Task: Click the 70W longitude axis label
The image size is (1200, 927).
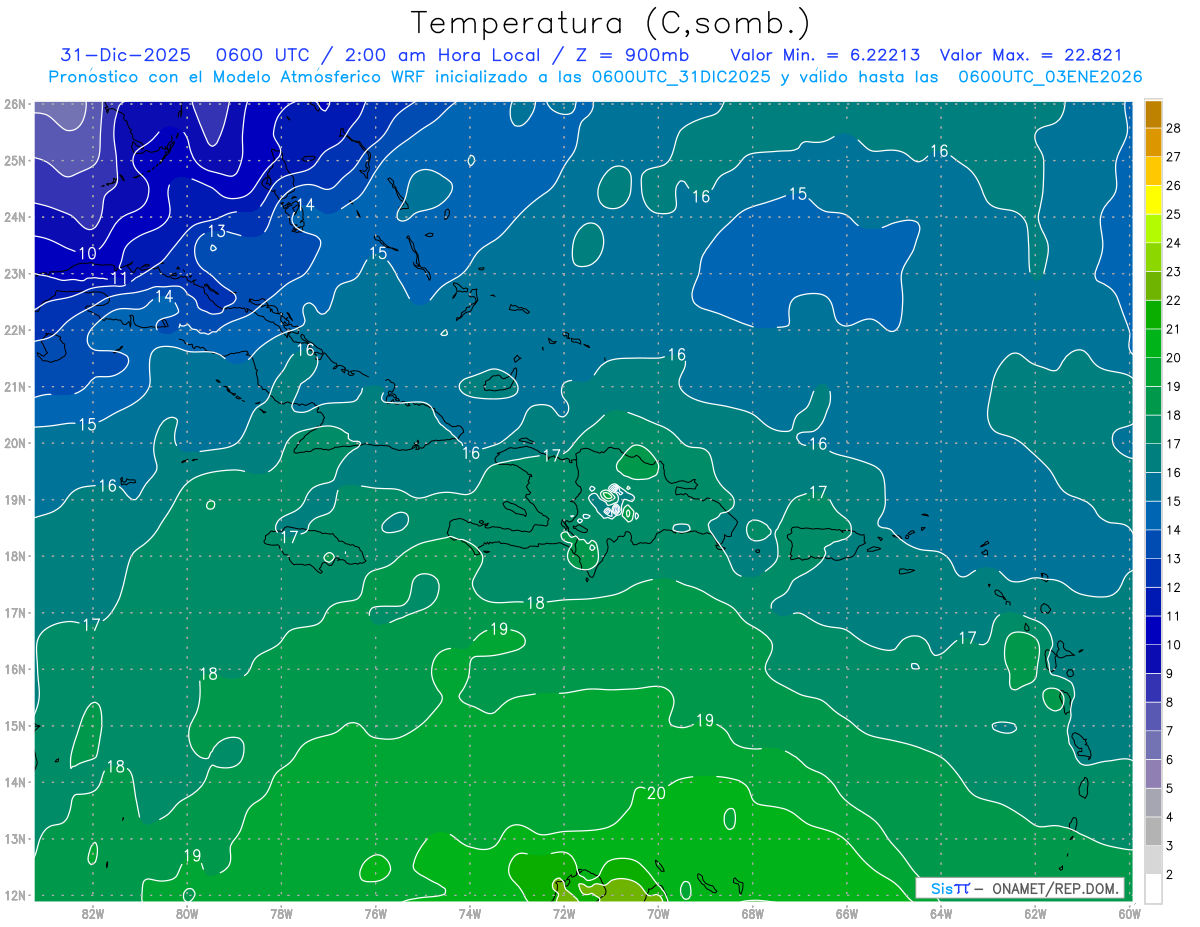Action: coord(658,913)
